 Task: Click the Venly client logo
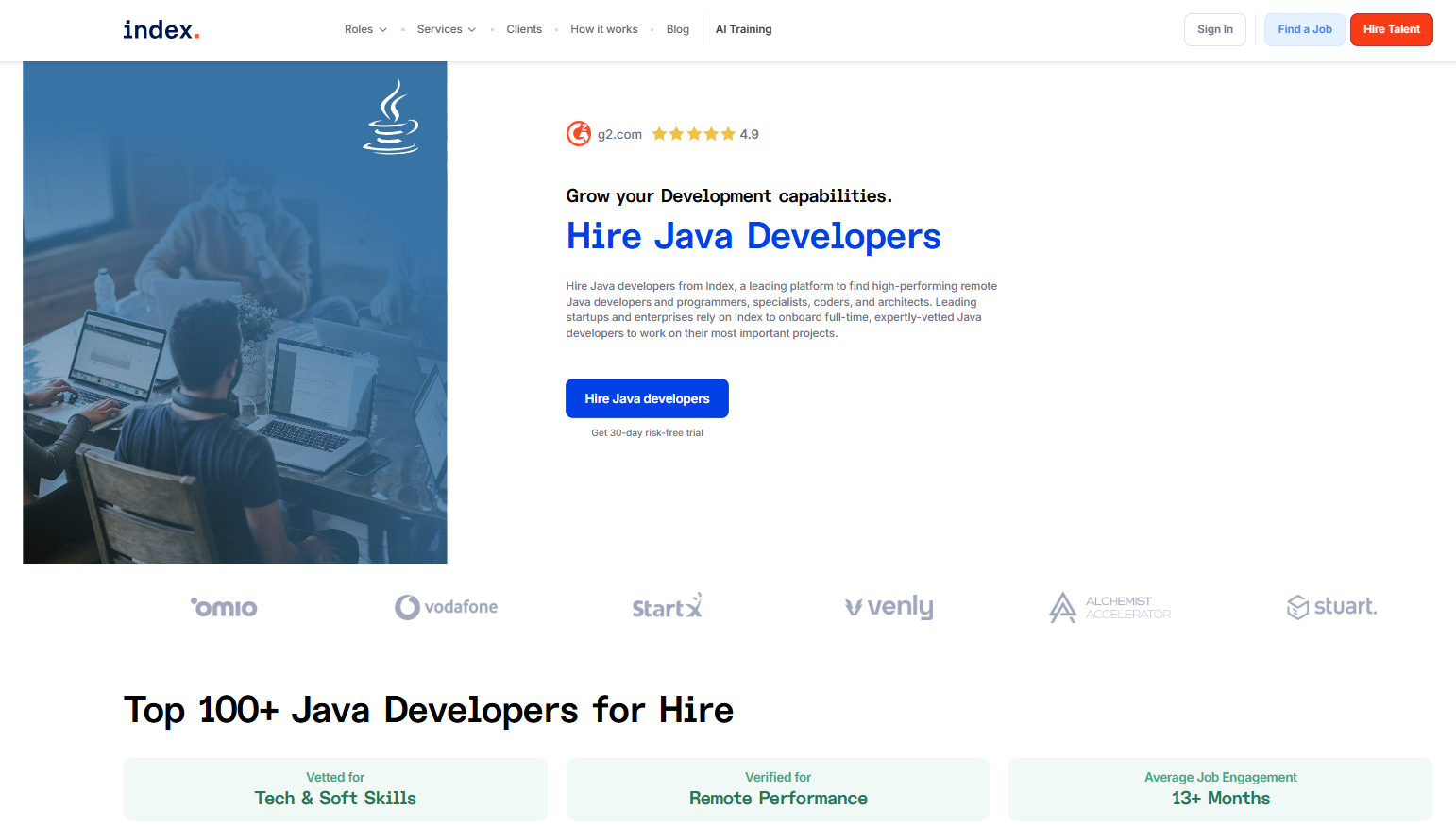889,607
